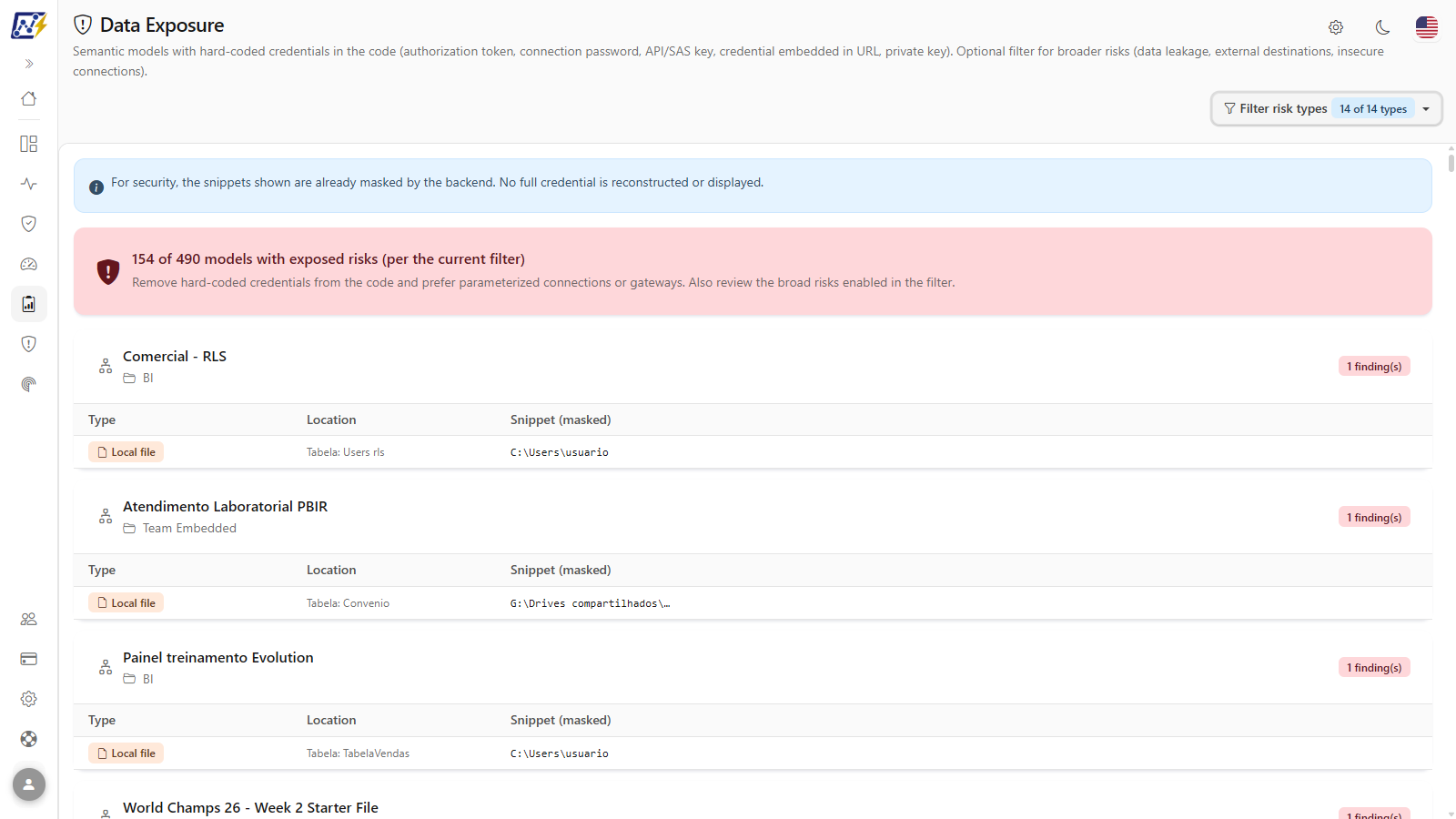Expand the sidebar with the double chevron

(29, 64)
